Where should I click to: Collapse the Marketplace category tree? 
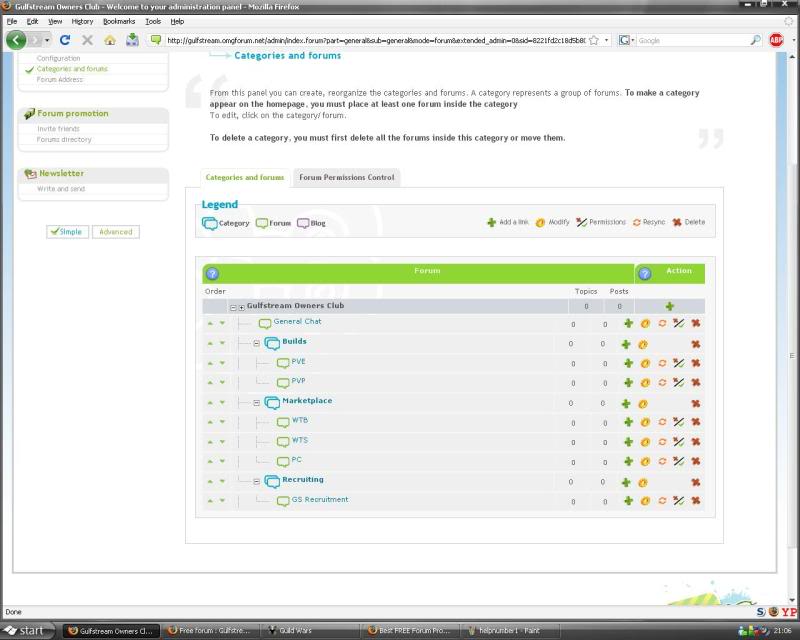point(256,403)
